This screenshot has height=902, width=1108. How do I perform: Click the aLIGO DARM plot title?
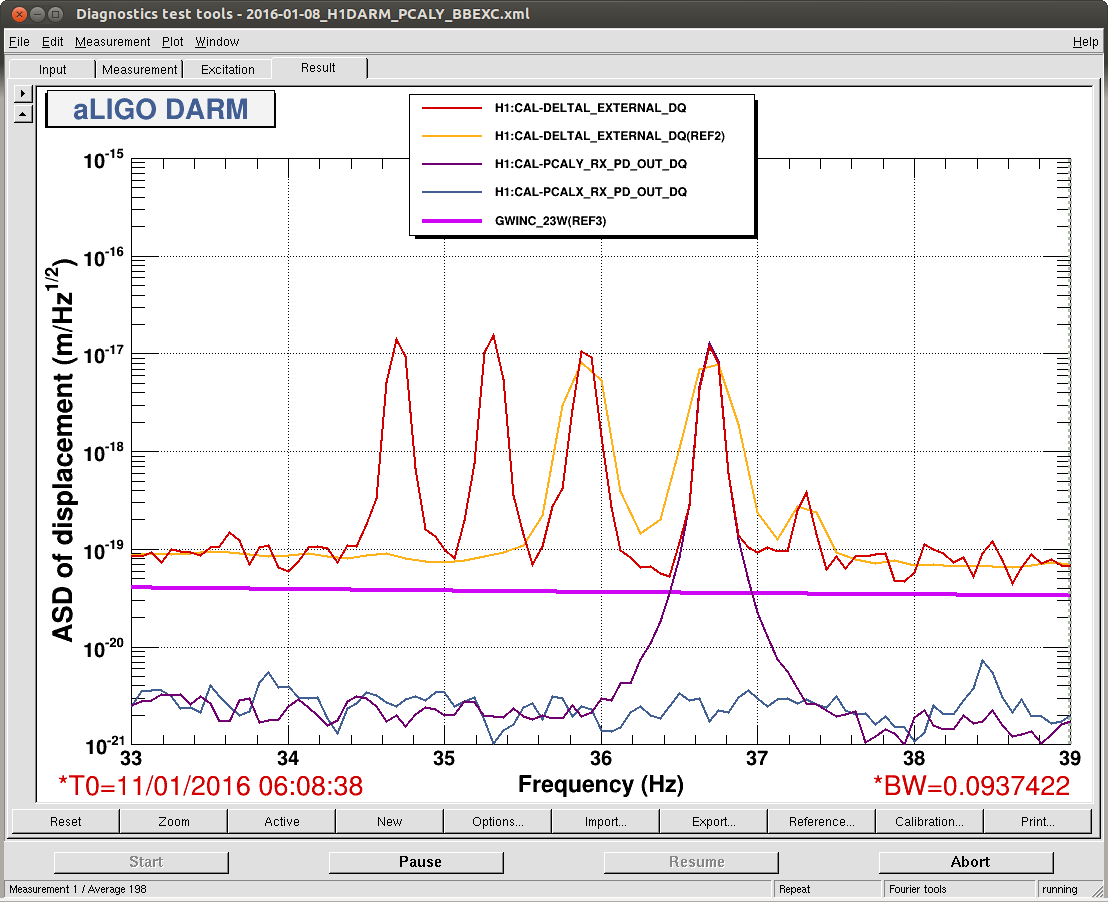[x=160, y=109]
